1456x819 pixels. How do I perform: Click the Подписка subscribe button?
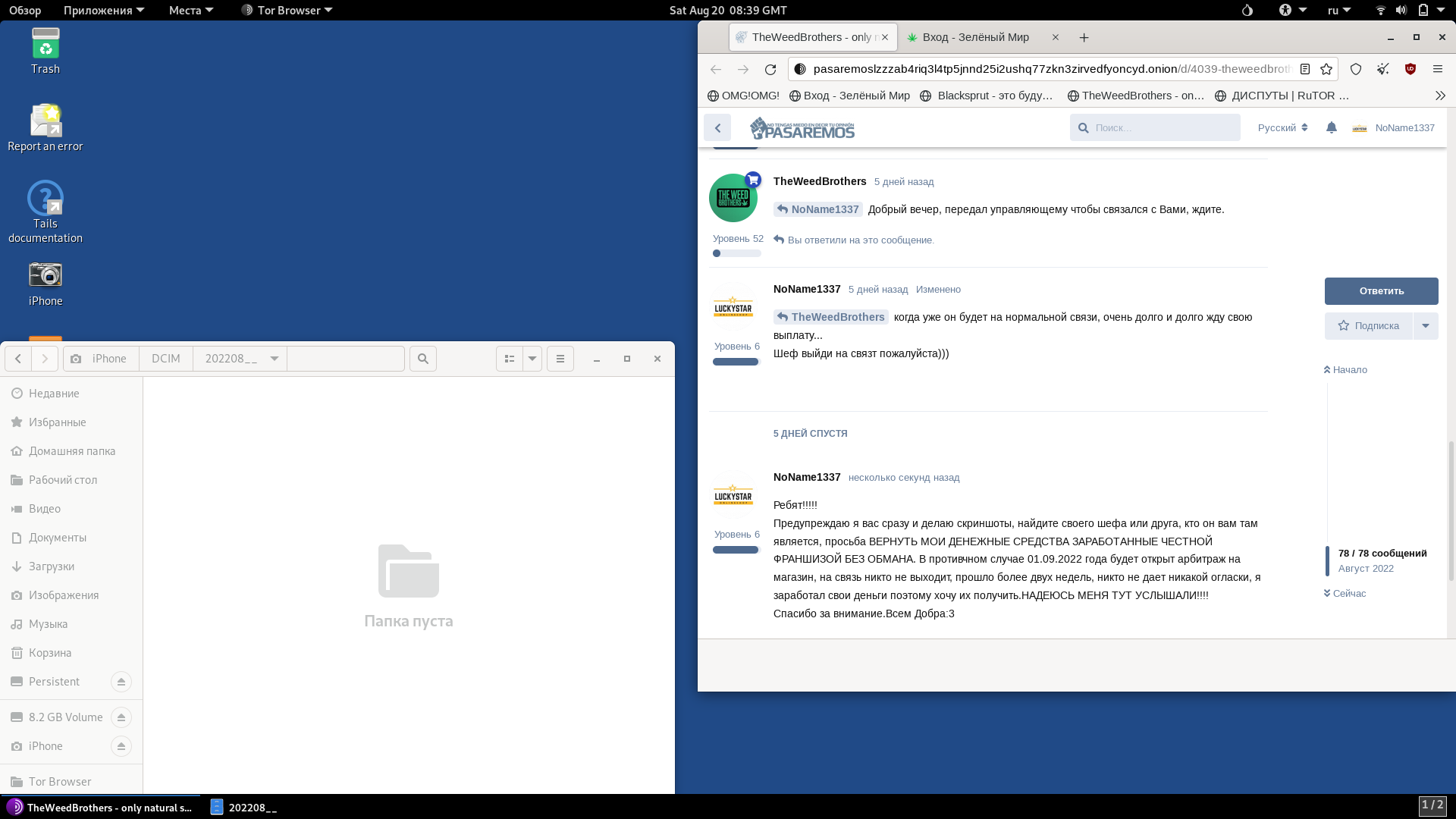coord(1369,326)
